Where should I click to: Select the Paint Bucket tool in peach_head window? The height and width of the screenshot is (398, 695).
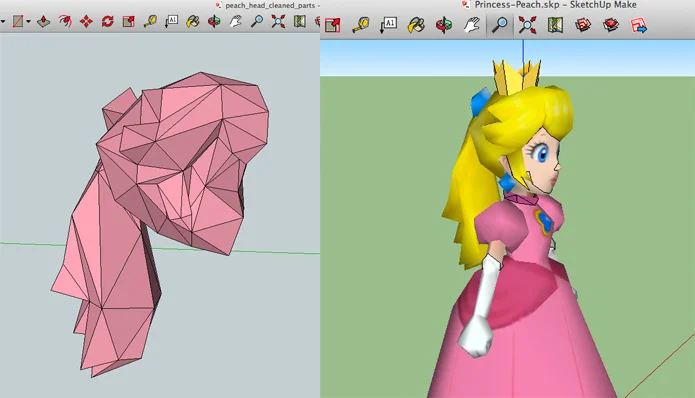click(192, 21)
